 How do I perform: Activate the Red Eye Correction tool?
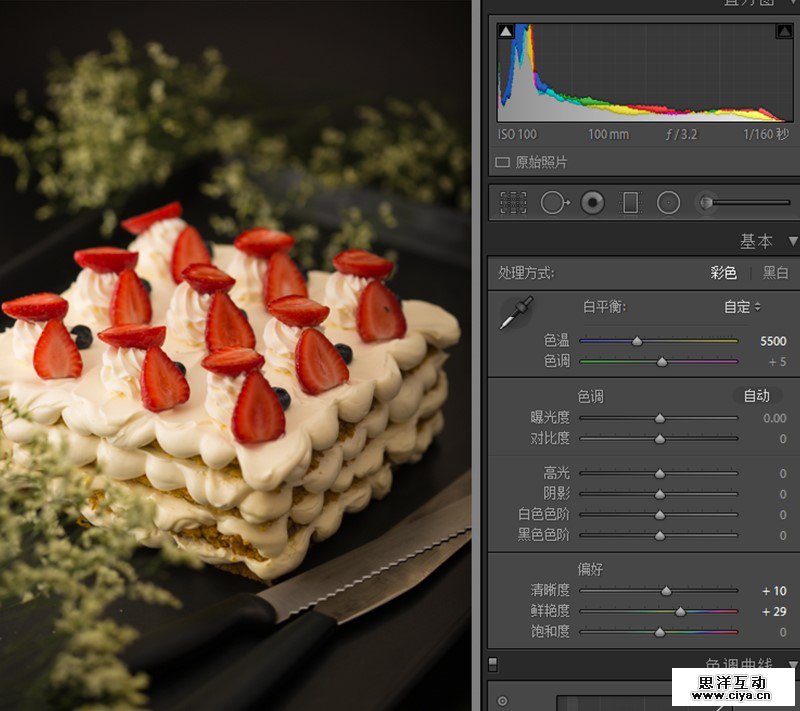click(593, 203)
